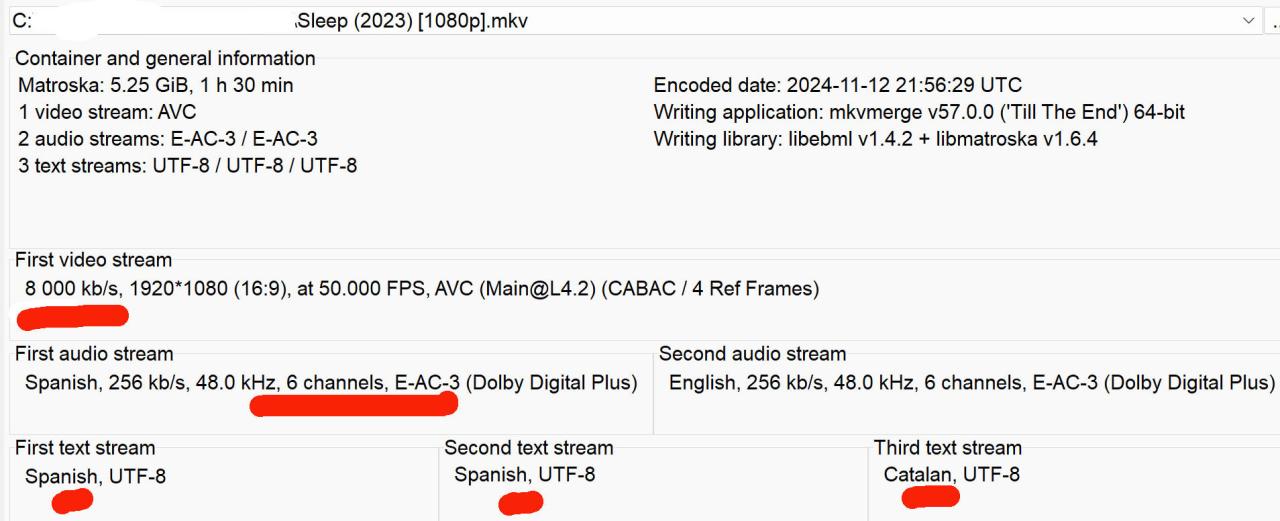This screenshot has width=1280, height=521.
Task: Click the "1 video stream: AVC" line
Action: (107, 112)
